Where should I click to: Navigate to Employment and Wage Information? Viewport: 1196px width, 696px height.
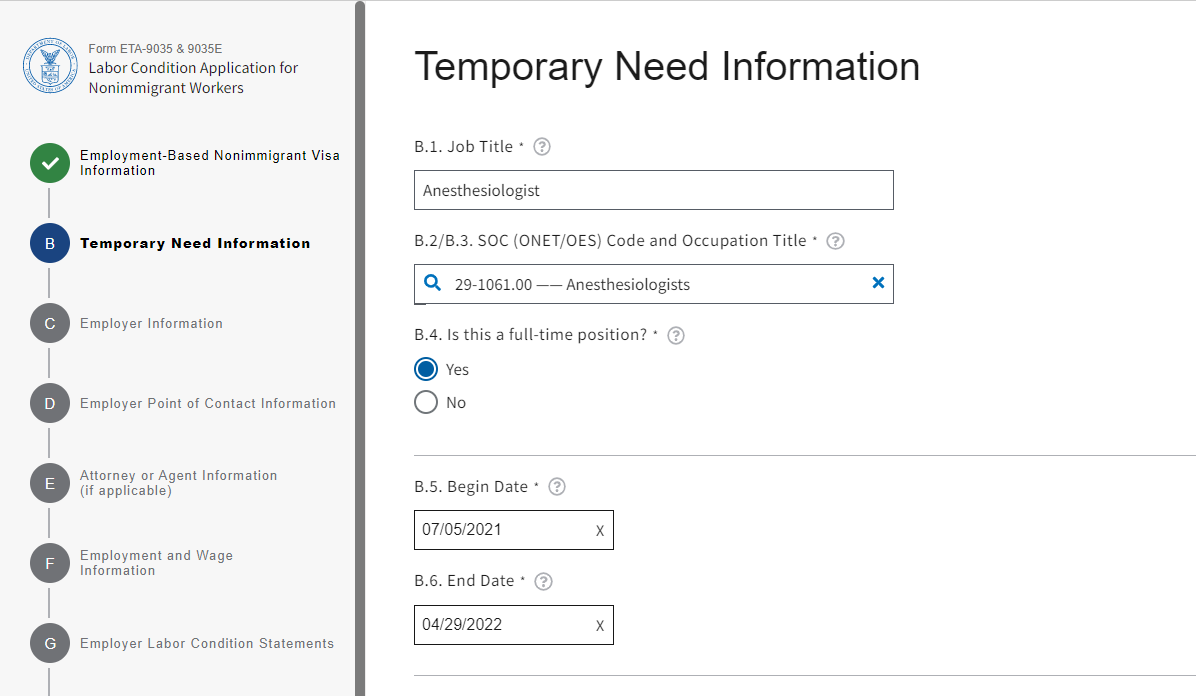pos(156,563)
